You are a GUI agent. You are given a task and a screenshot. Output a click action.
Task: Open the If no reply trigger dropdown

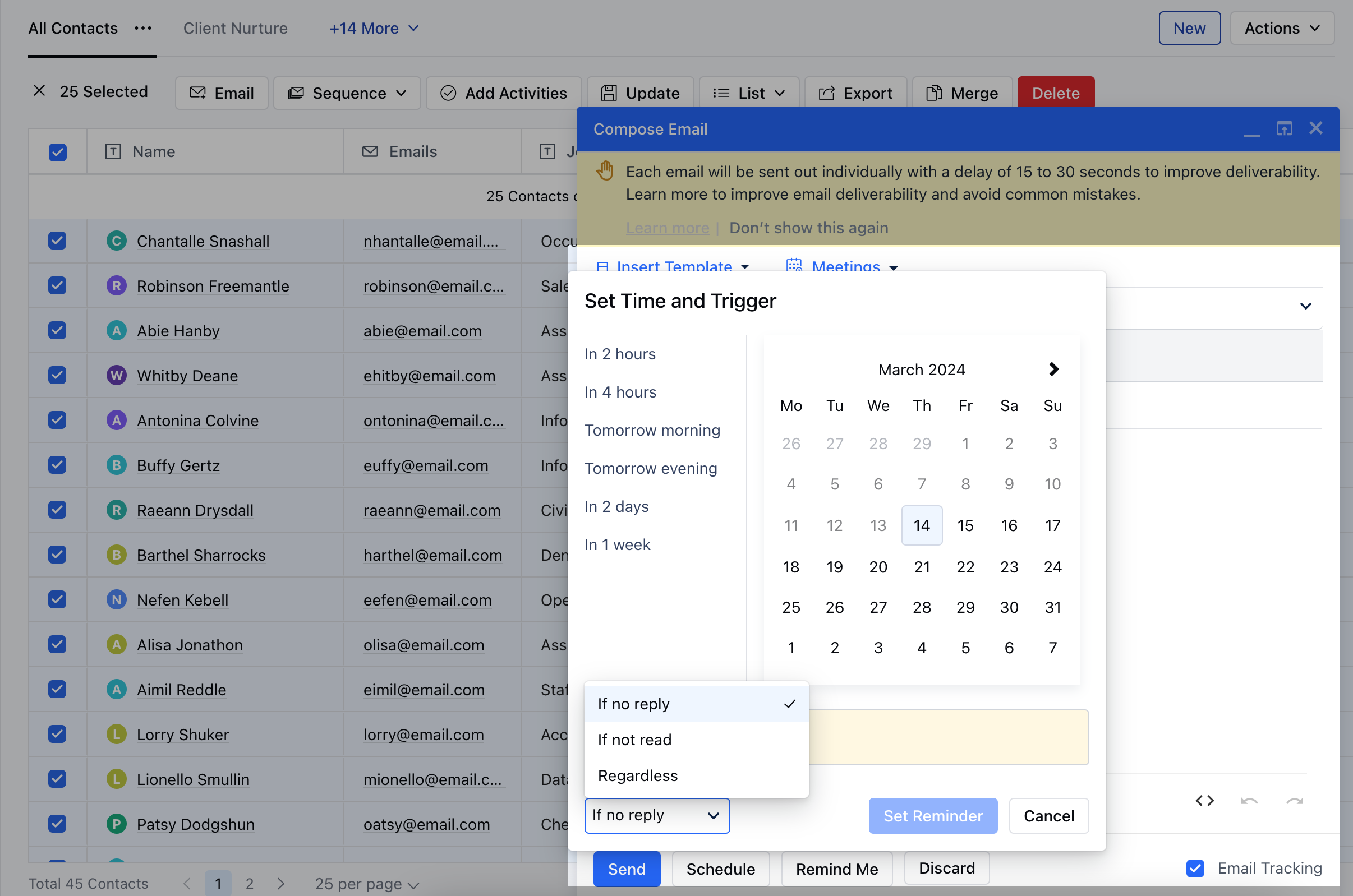pyautogui.click(x=656, y=815)
